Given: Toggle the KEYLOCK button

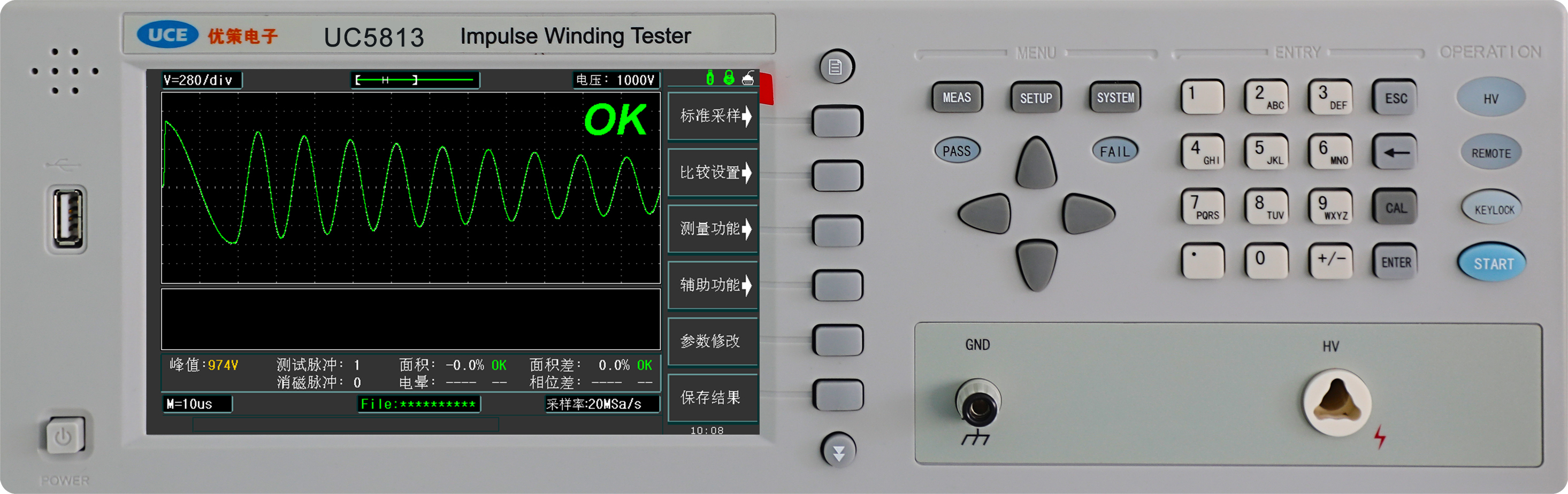Looking at the screenshot, I should [1493, 209].
